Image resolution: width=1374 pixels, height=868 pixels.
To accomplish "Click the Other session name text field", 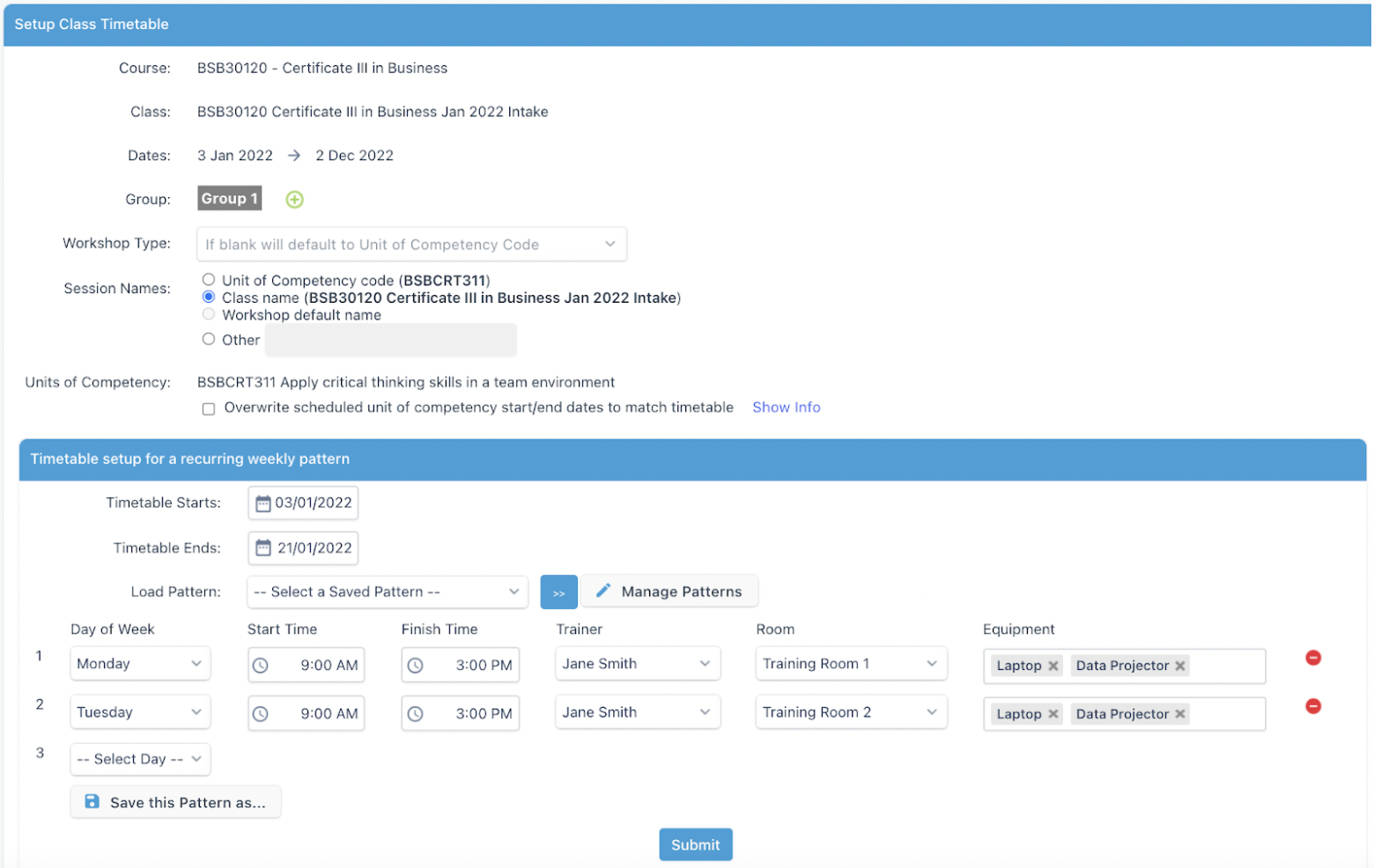I will (390, 340).
